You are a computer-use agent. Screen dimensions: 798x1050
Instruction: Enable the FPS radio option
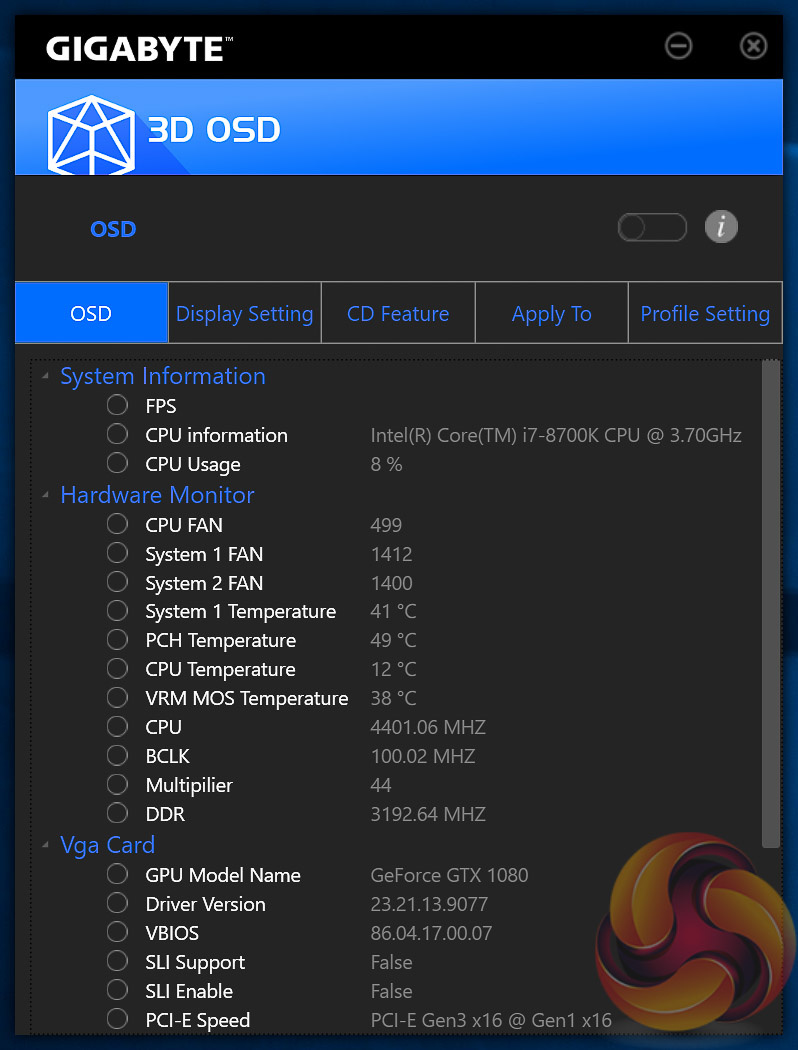click(117, 405)
